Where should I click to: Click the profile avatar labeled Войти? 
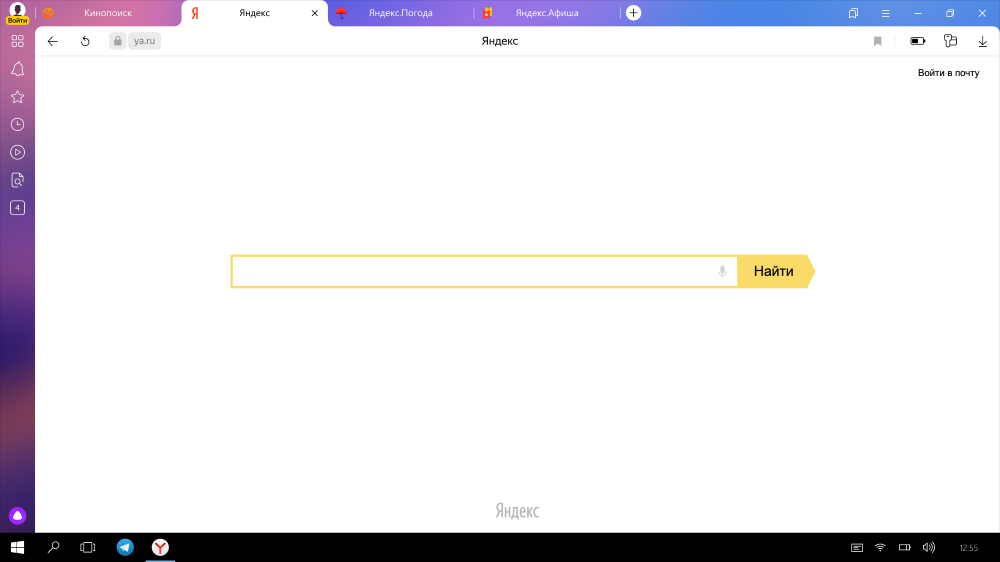(x=17, y=13)
